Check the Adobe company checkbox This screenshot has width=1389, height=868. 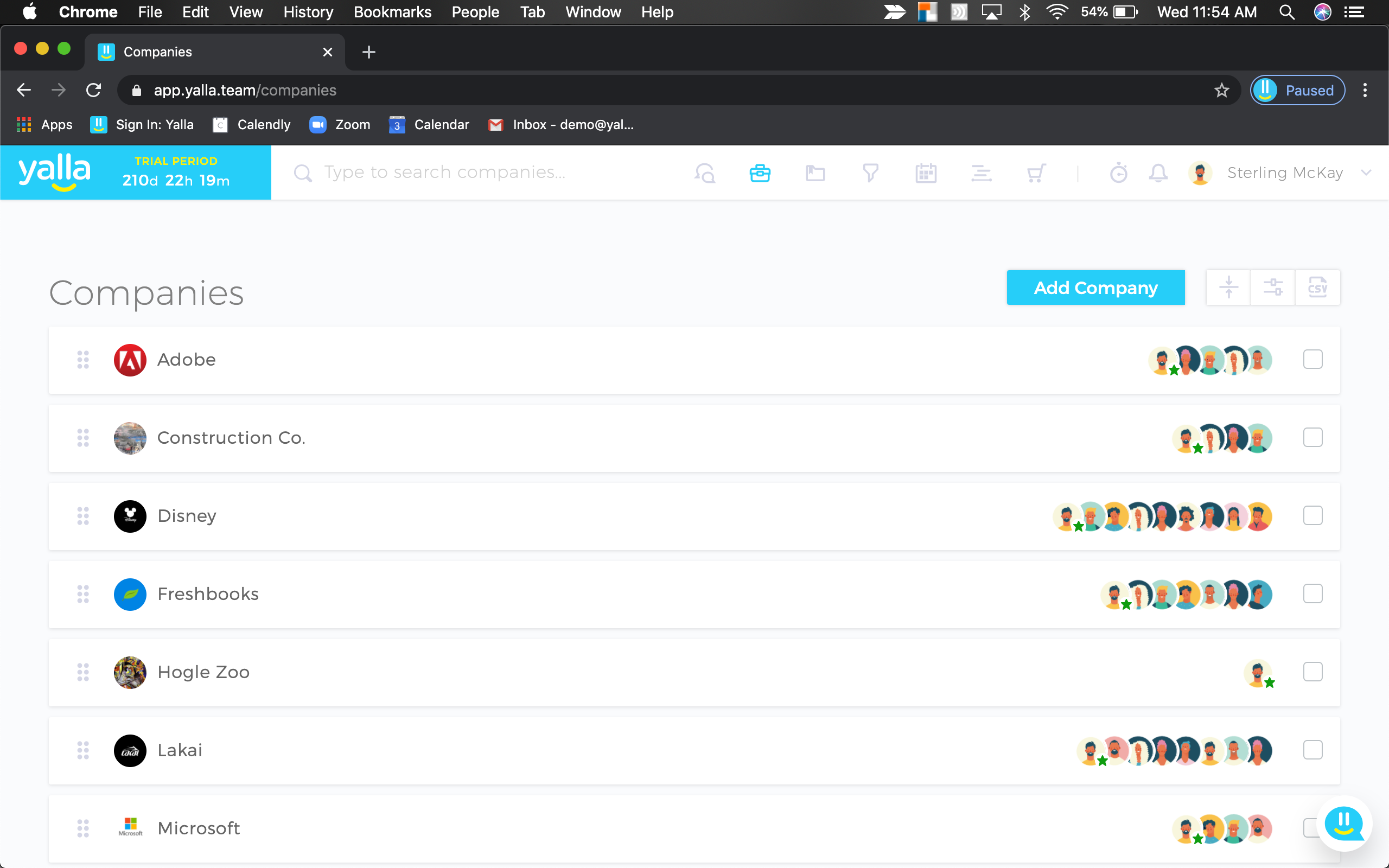(1312, 359)
